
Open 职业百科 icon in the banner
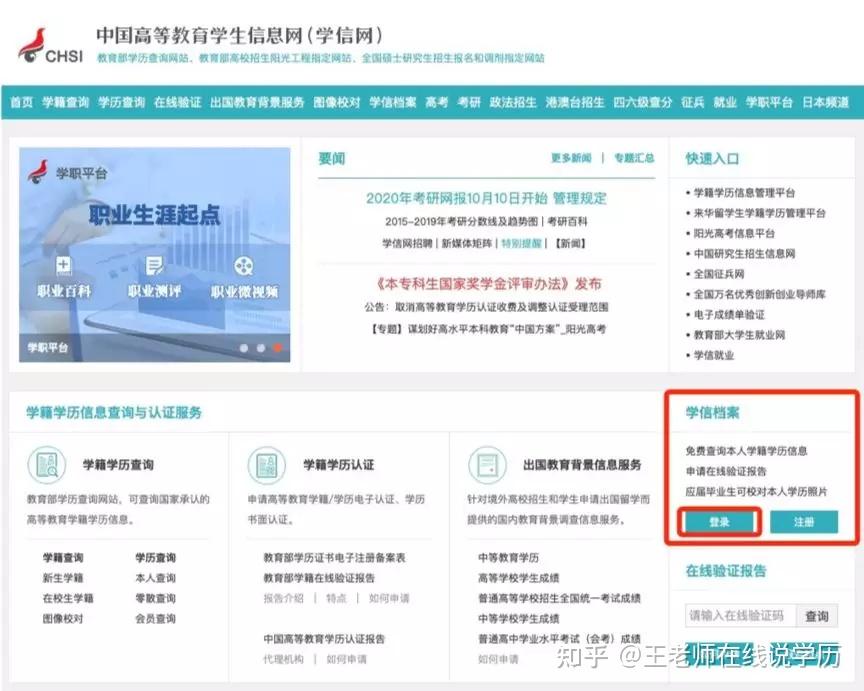[64, 266]
